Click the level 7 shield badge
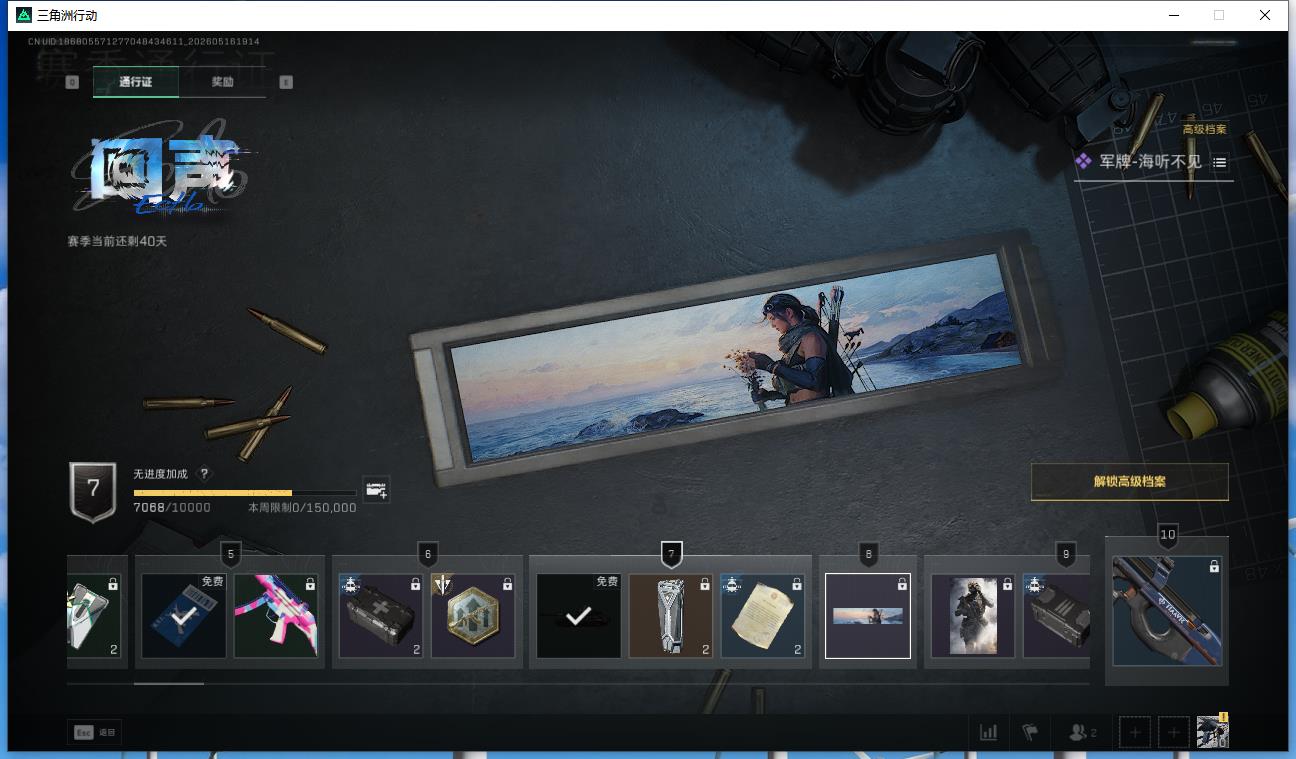This screenshot has width=1296, height=759. (x=93, y=491)
